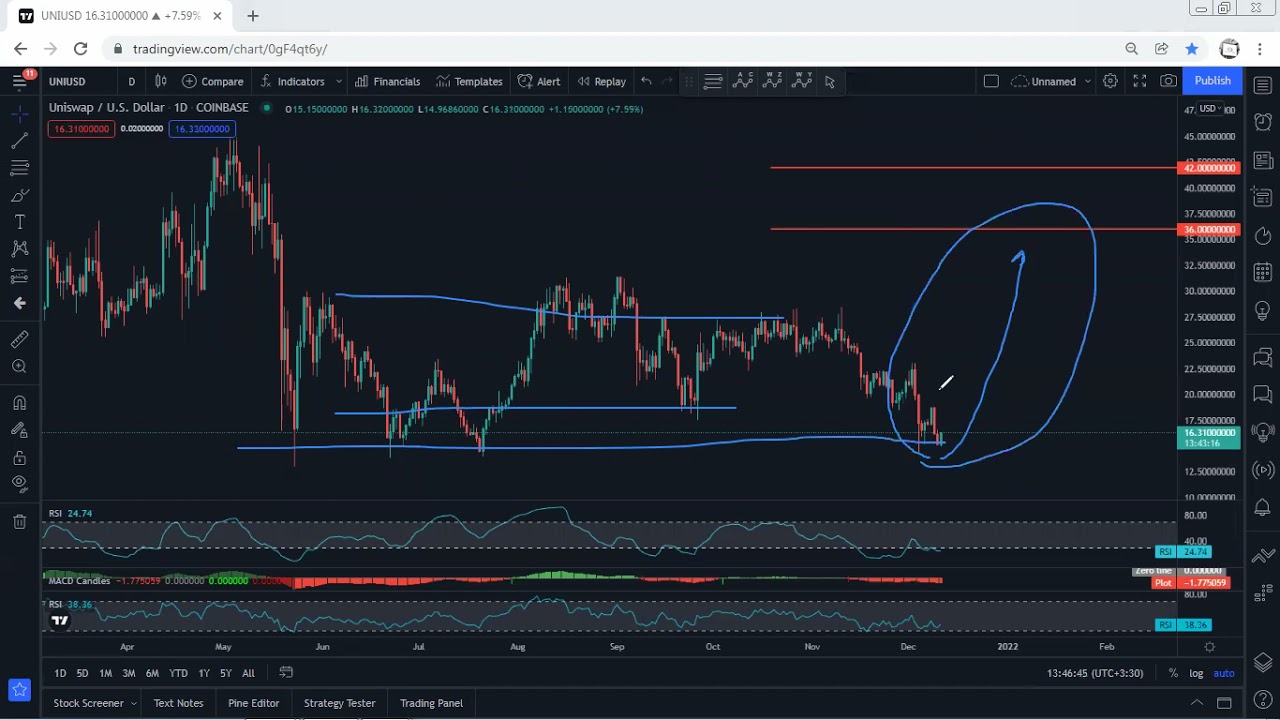
Task: Click the trash can remove drawings icon
Action: pyautogui.click(x=19, y=522)
